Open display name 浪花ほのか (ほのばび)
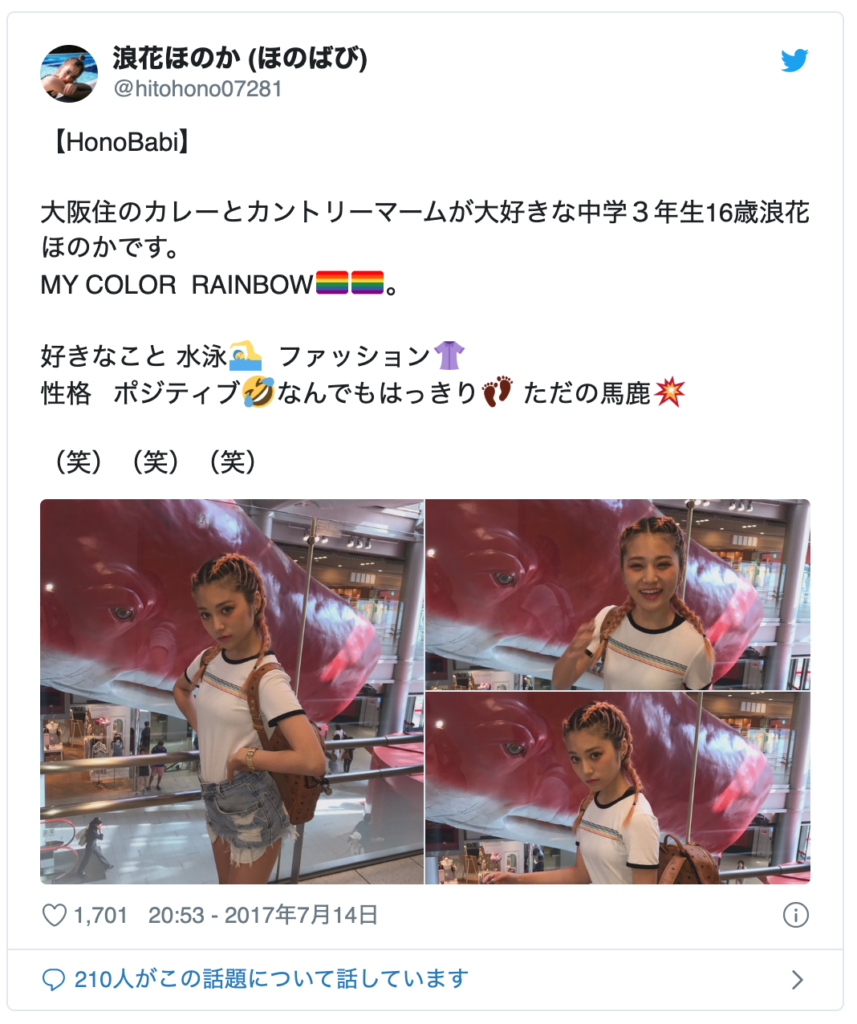 tap(240, 58)
